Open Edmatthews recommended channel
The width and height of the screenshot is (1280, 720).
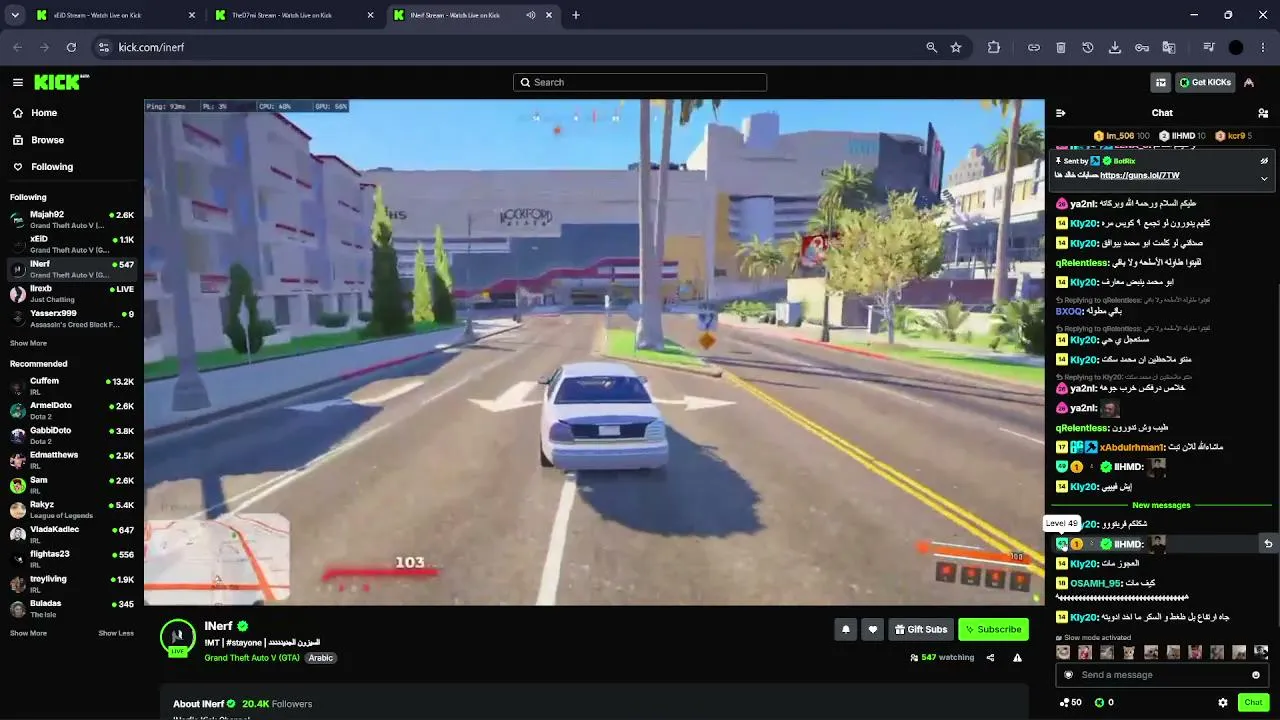click(x=72, y=460)
